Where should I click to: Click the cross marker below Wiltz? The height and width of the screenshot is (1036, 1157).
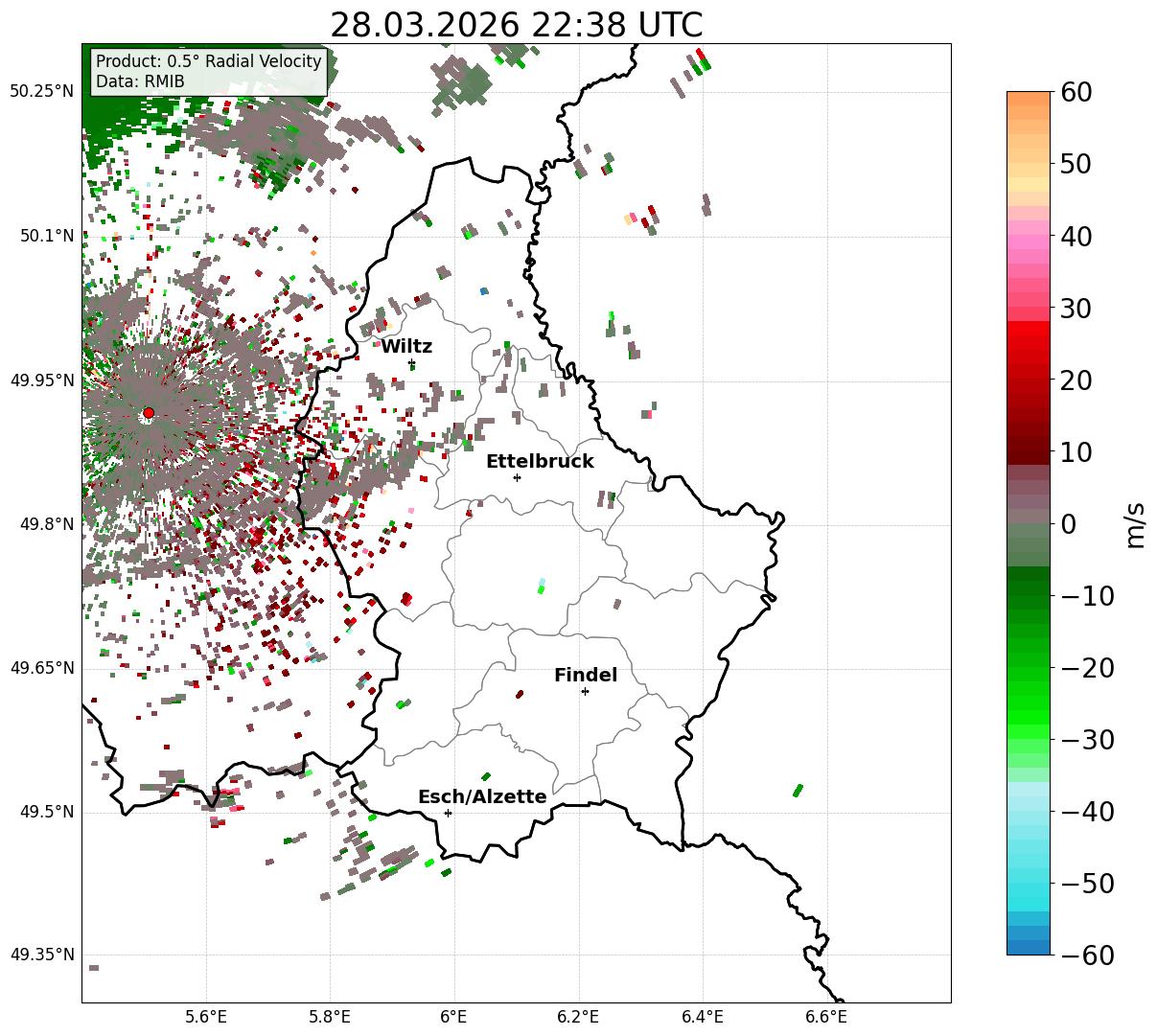[412, 364]
